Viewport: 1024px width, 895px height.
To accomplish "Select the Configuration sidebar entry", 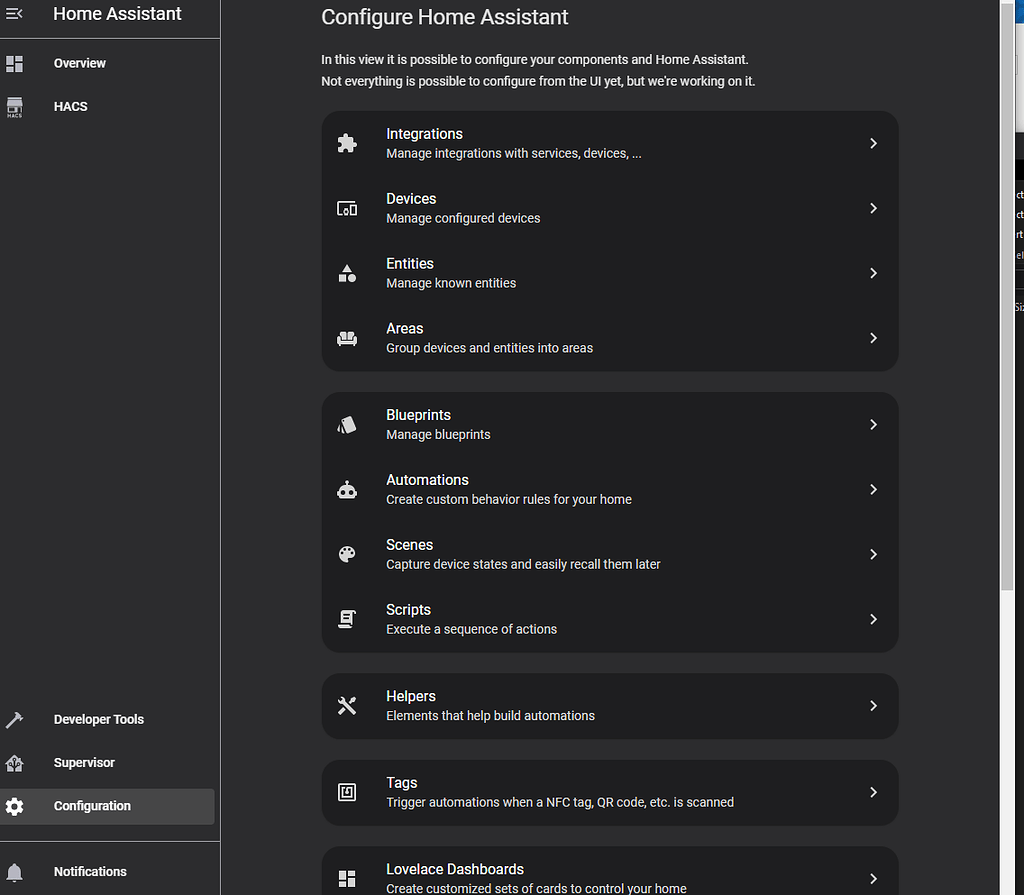I will pyautogui.click(x=92, y=806).
